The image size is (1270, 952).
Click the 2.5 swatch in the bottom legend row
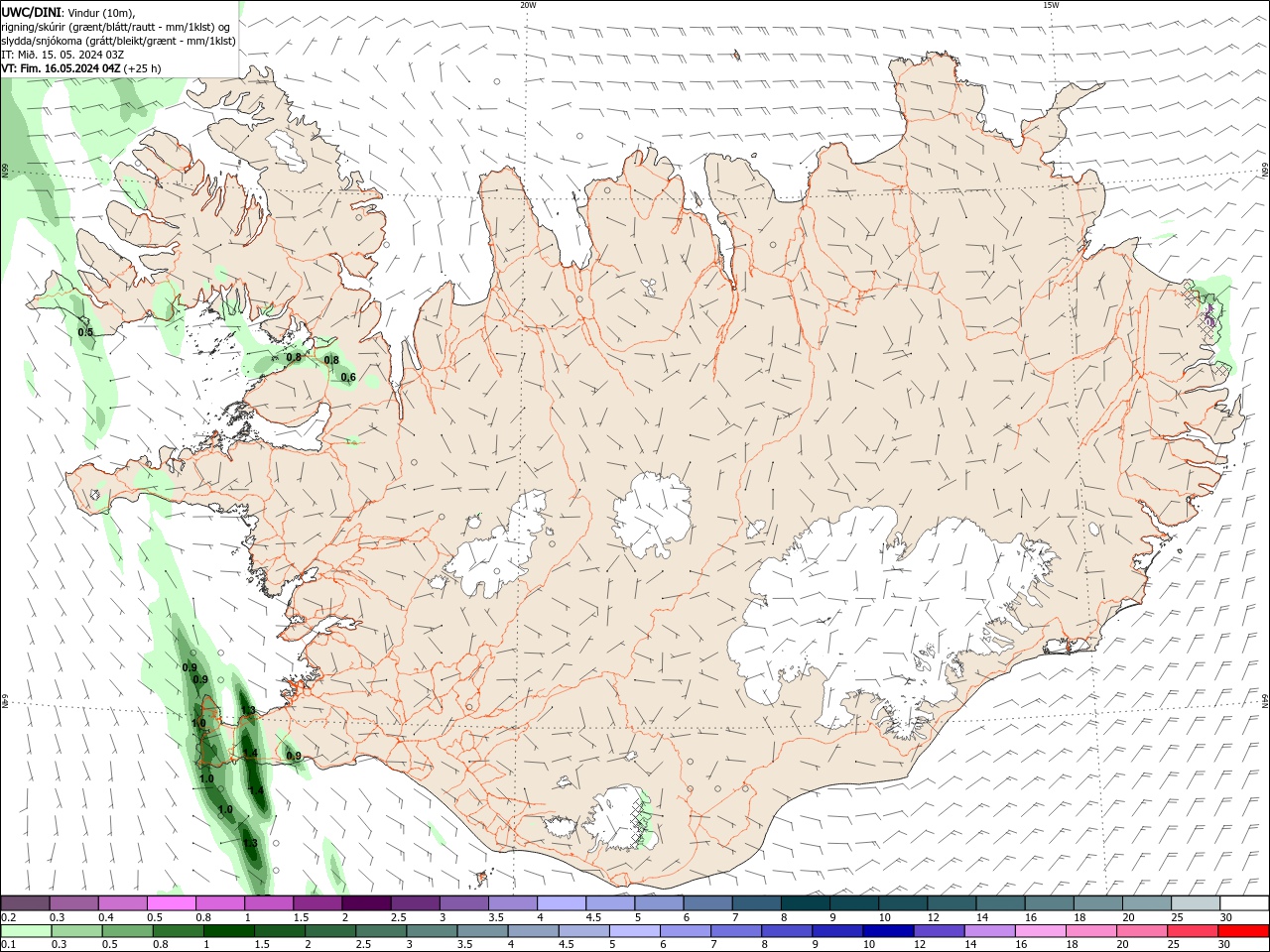click(381, 931)
